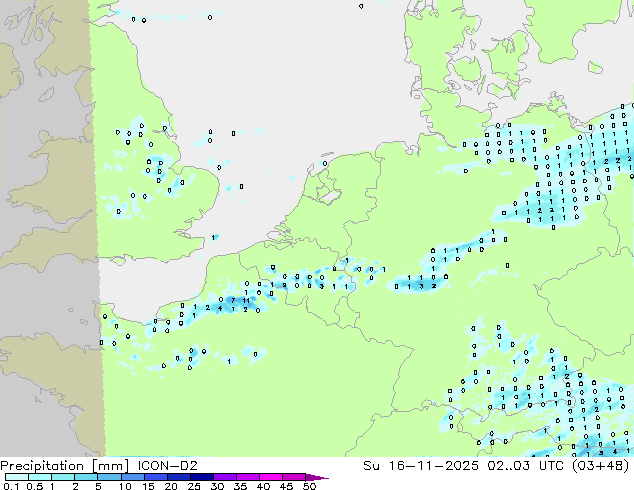Click the '15' legend tick label
The height and width of the screenshot is (490, 634).
(148, 486)
